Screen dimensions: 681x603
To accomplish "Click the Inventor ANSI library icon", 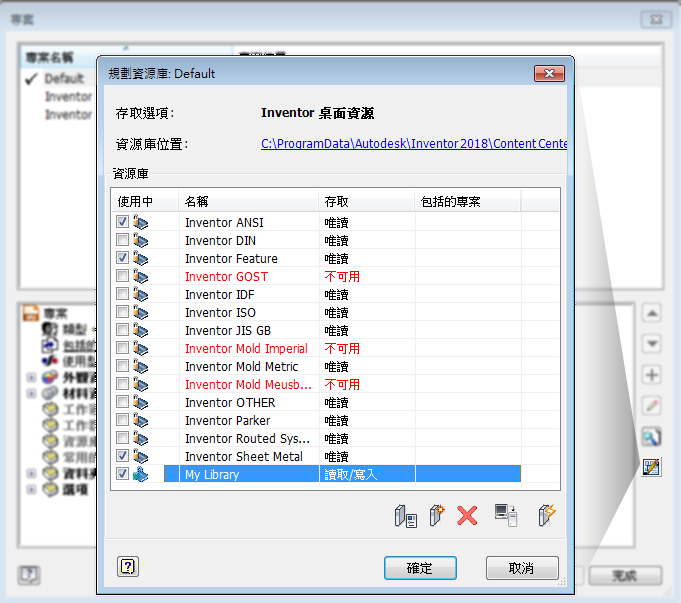I will pos(140,223).
